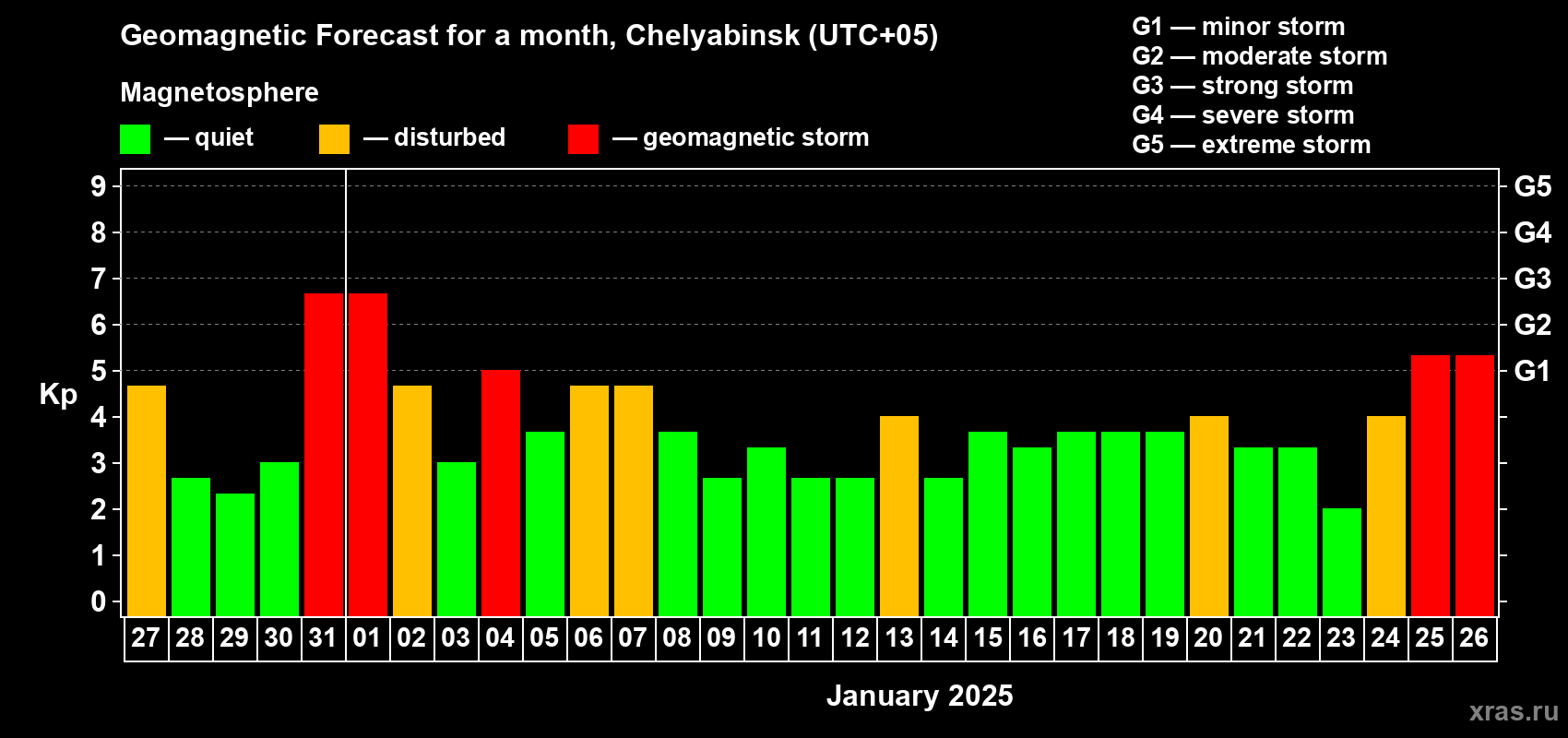Select the orange bar for day 13

[899, 517]
